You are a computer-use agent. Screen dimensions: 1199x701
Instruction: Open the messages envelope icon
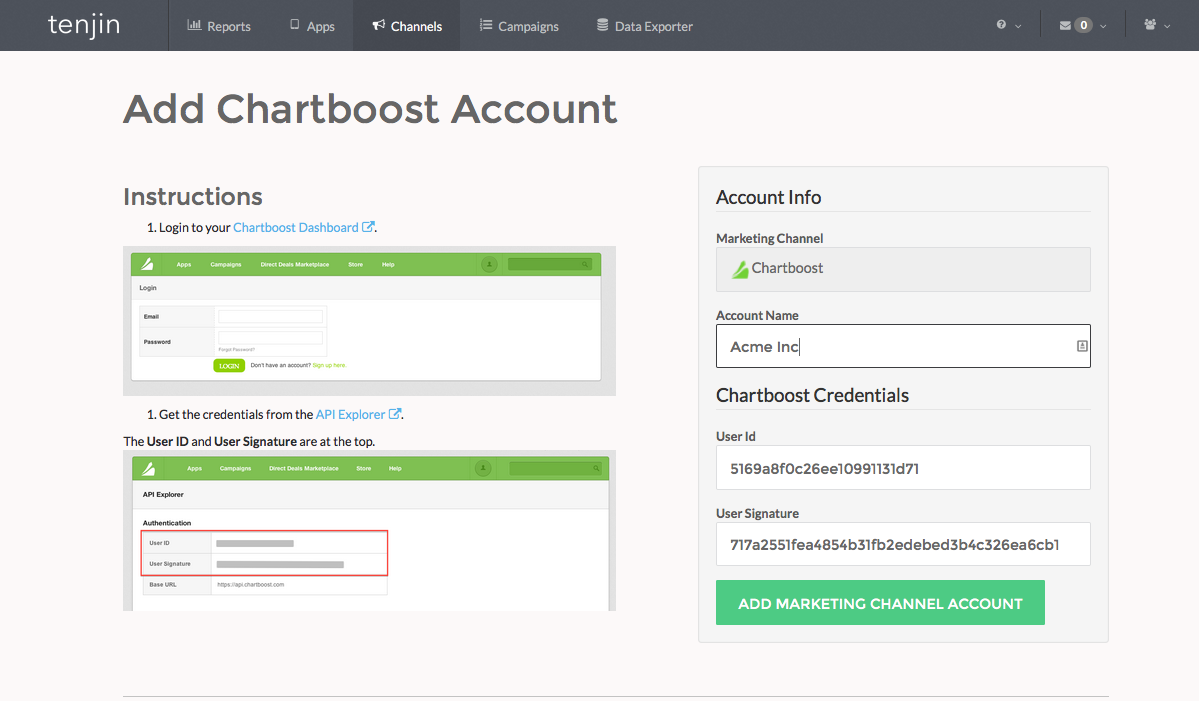point(1065,25)
